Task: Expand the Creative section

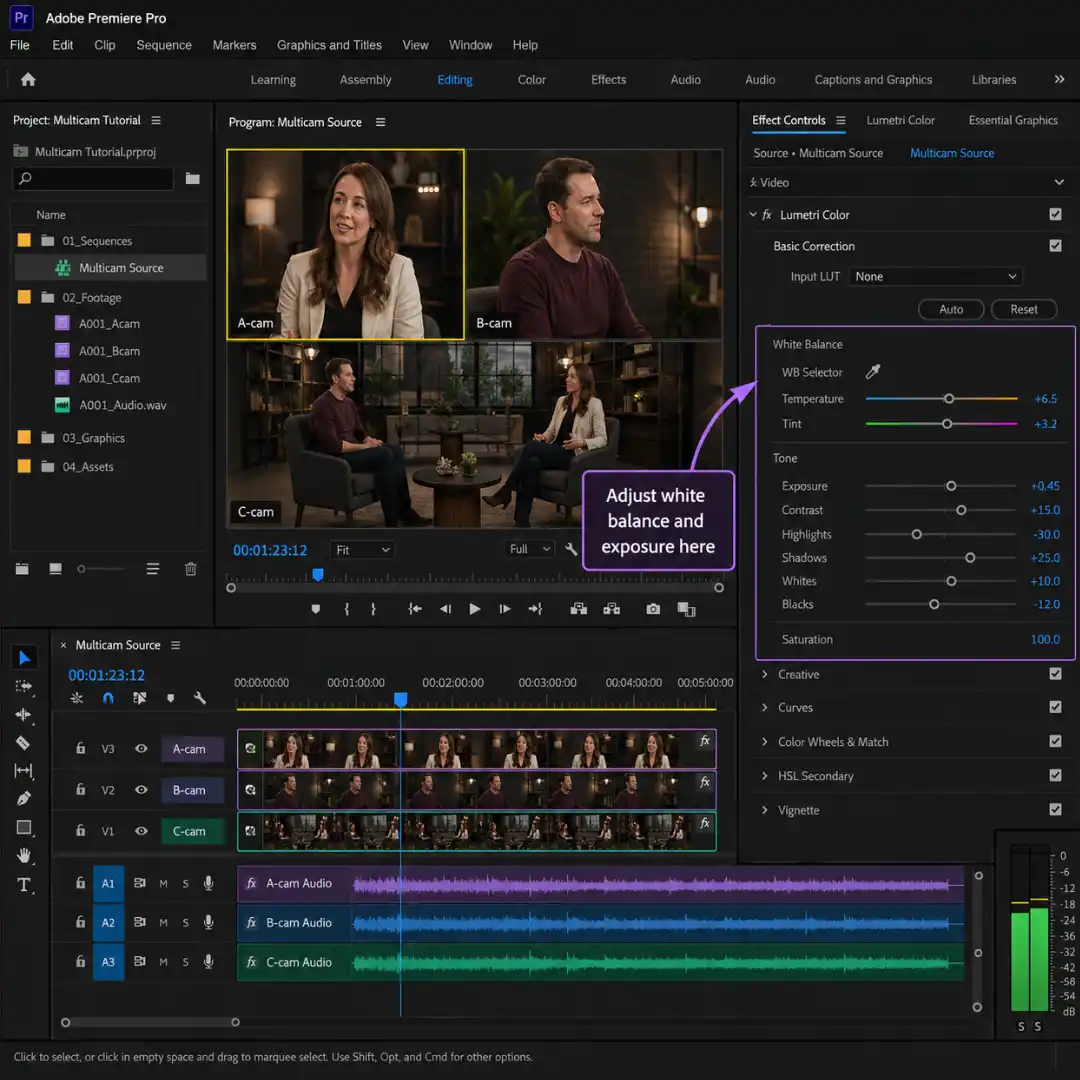Action: tap(765, 674)
